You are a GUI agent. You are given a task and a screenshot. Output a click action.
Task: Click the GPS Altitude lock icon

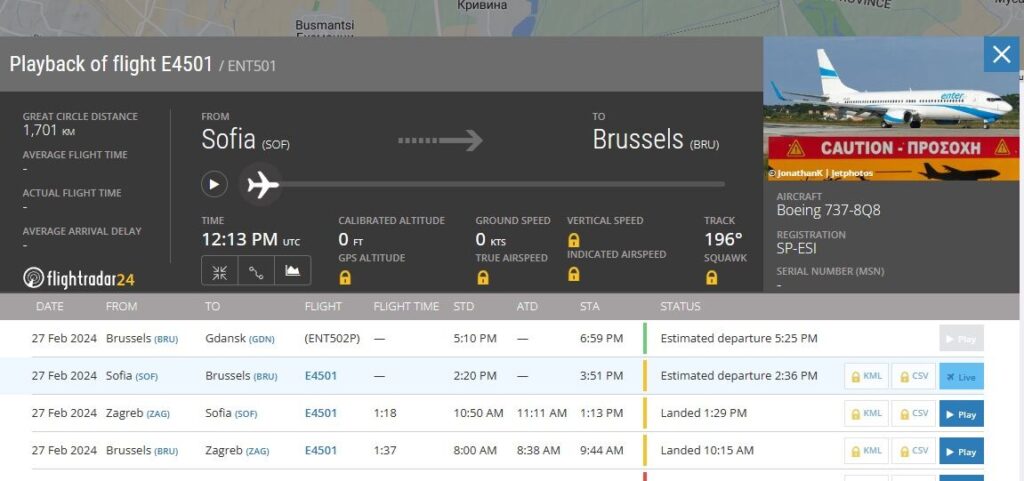(x=345, y=278)
